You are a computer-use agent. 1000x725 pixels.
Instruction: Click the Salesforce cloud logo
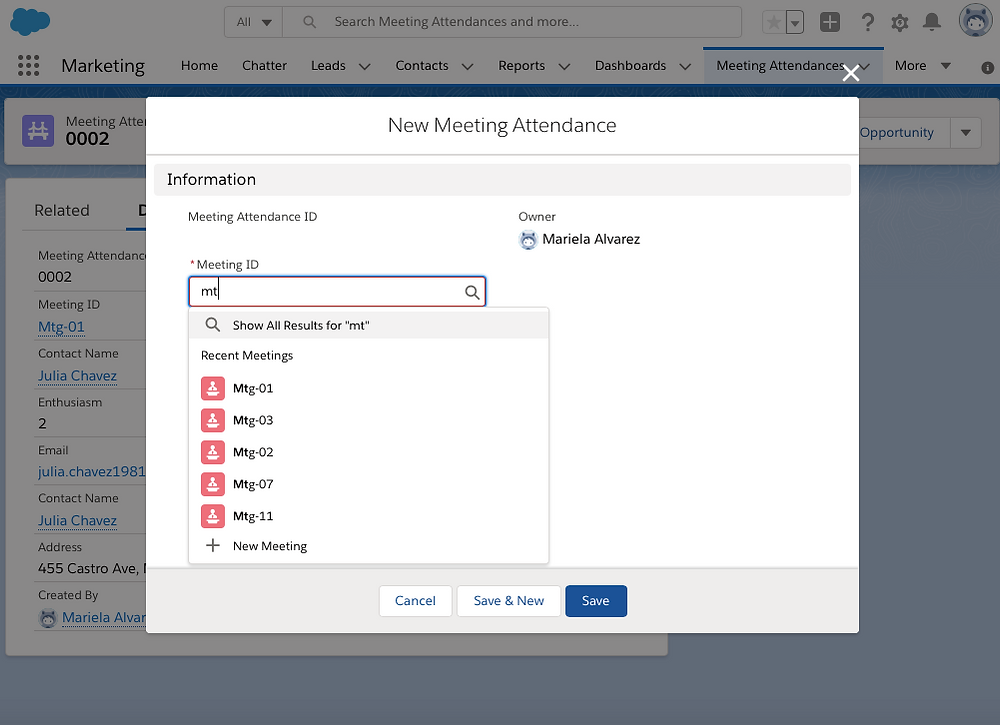(x=30, y=22)
